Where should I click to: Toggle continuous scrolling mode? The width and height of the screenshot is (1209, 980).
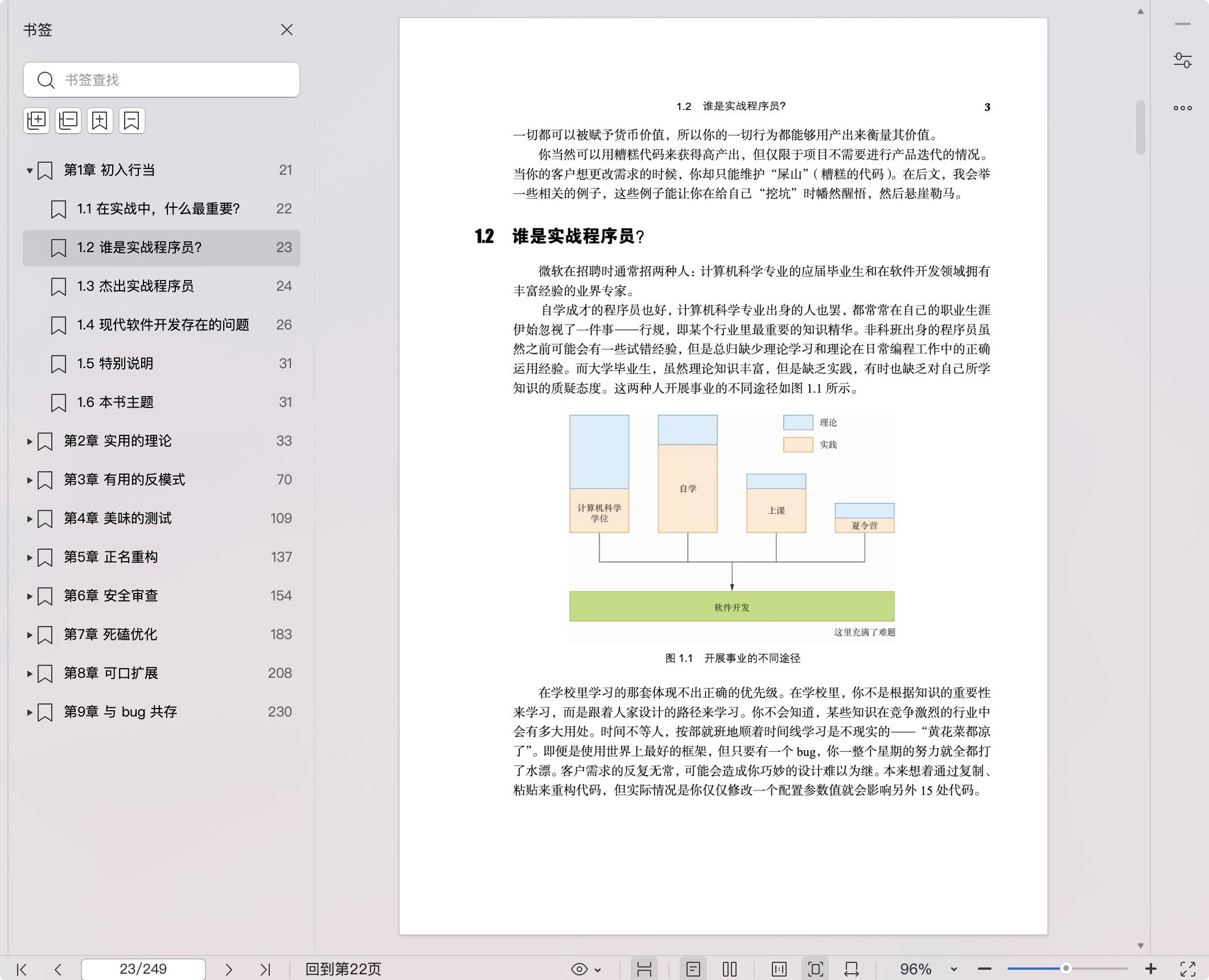point(644,969)
